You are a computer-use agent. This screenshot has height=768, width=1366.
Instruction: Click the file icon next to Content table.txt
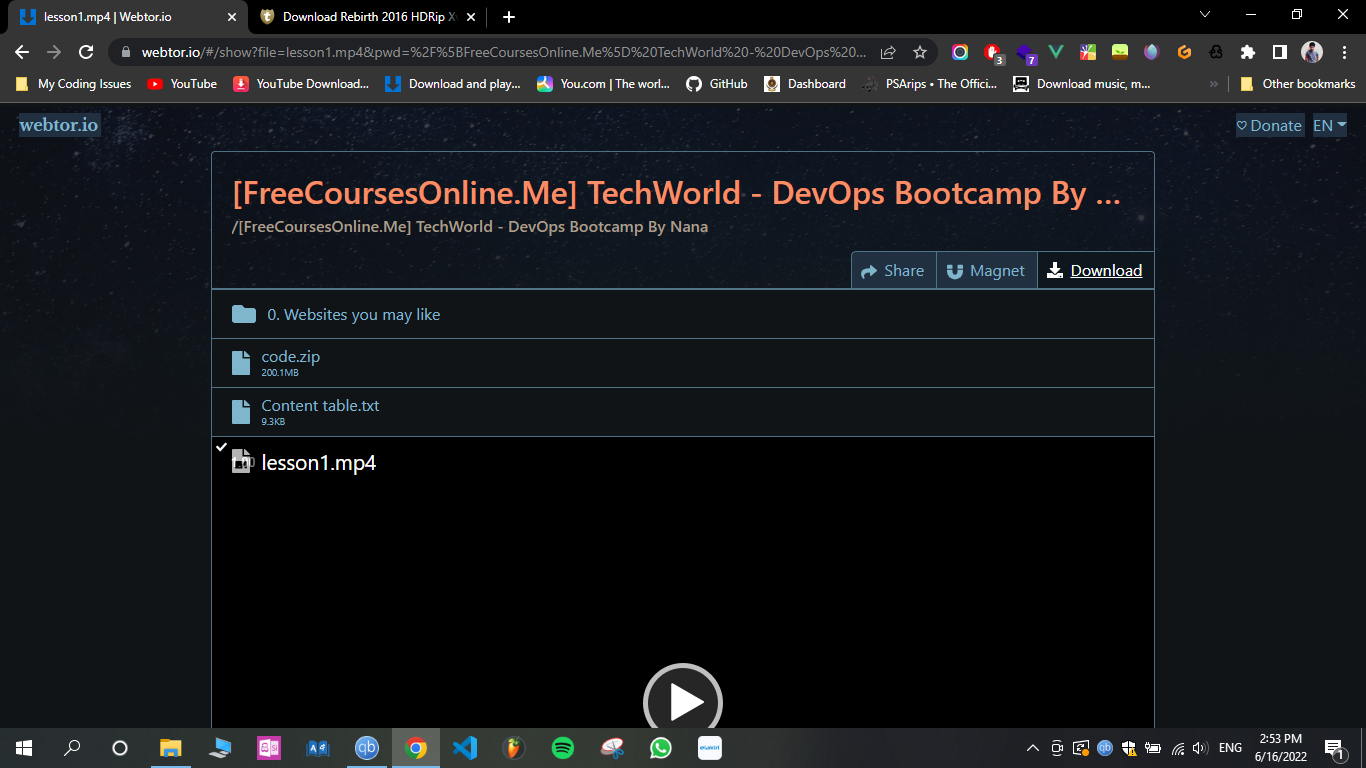[241, 411]
